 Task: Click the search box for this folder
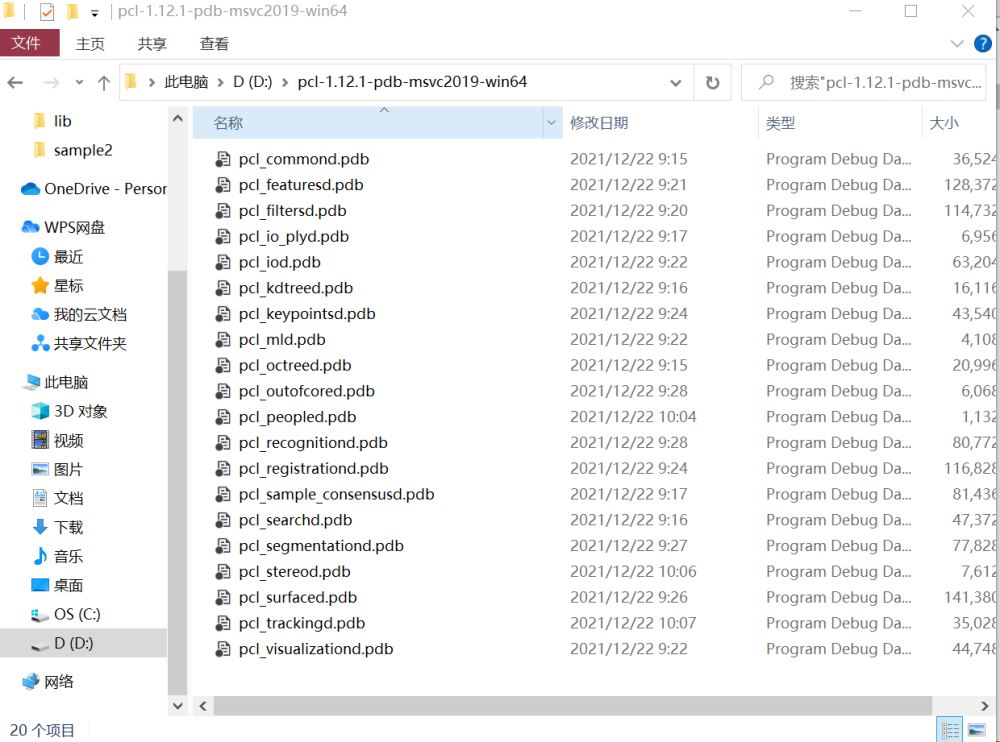pyautogui.click(x=864, y=82)
